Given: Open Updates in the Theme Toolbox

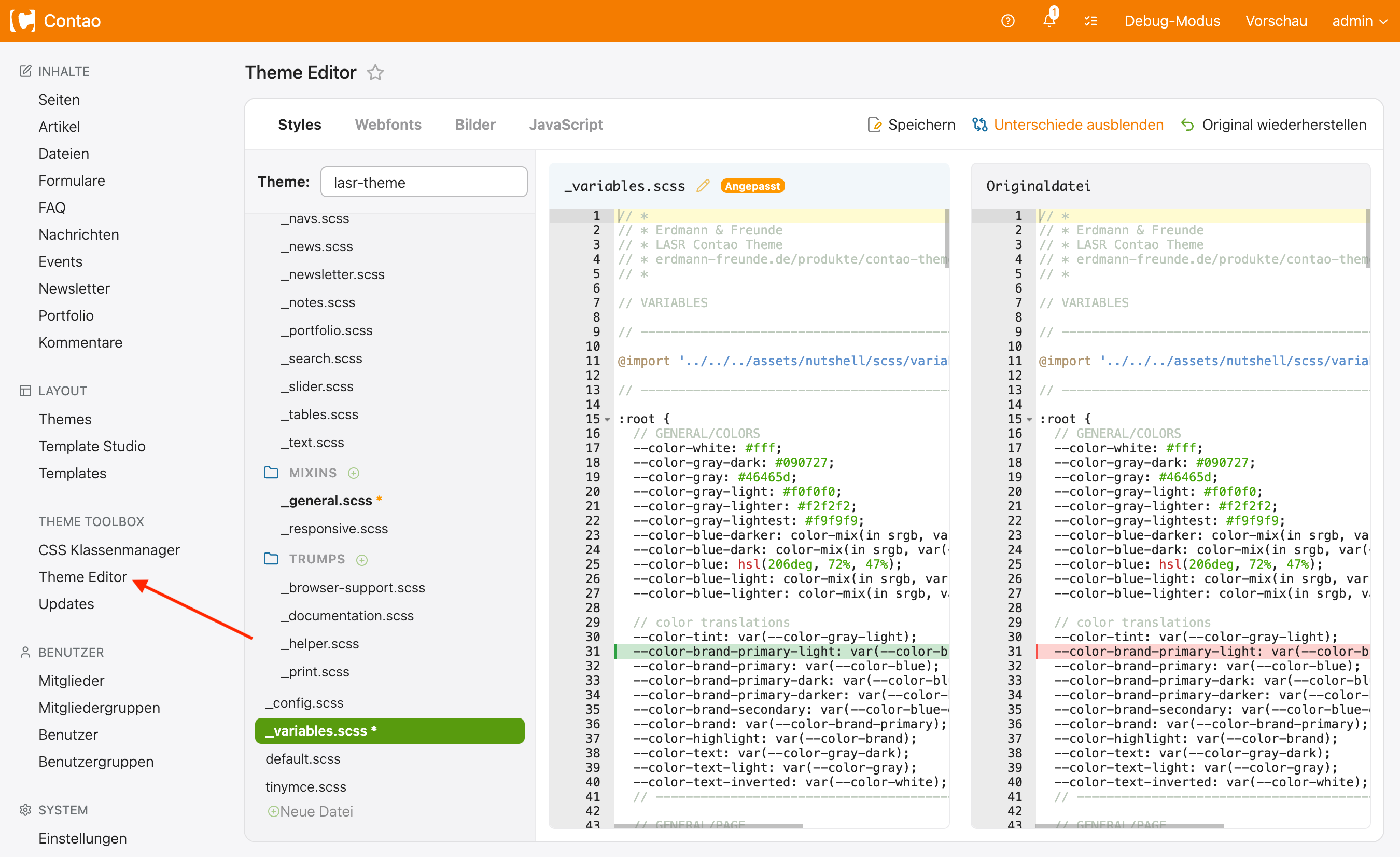Looking at the screenshot, I should click(x=66, y=603).
